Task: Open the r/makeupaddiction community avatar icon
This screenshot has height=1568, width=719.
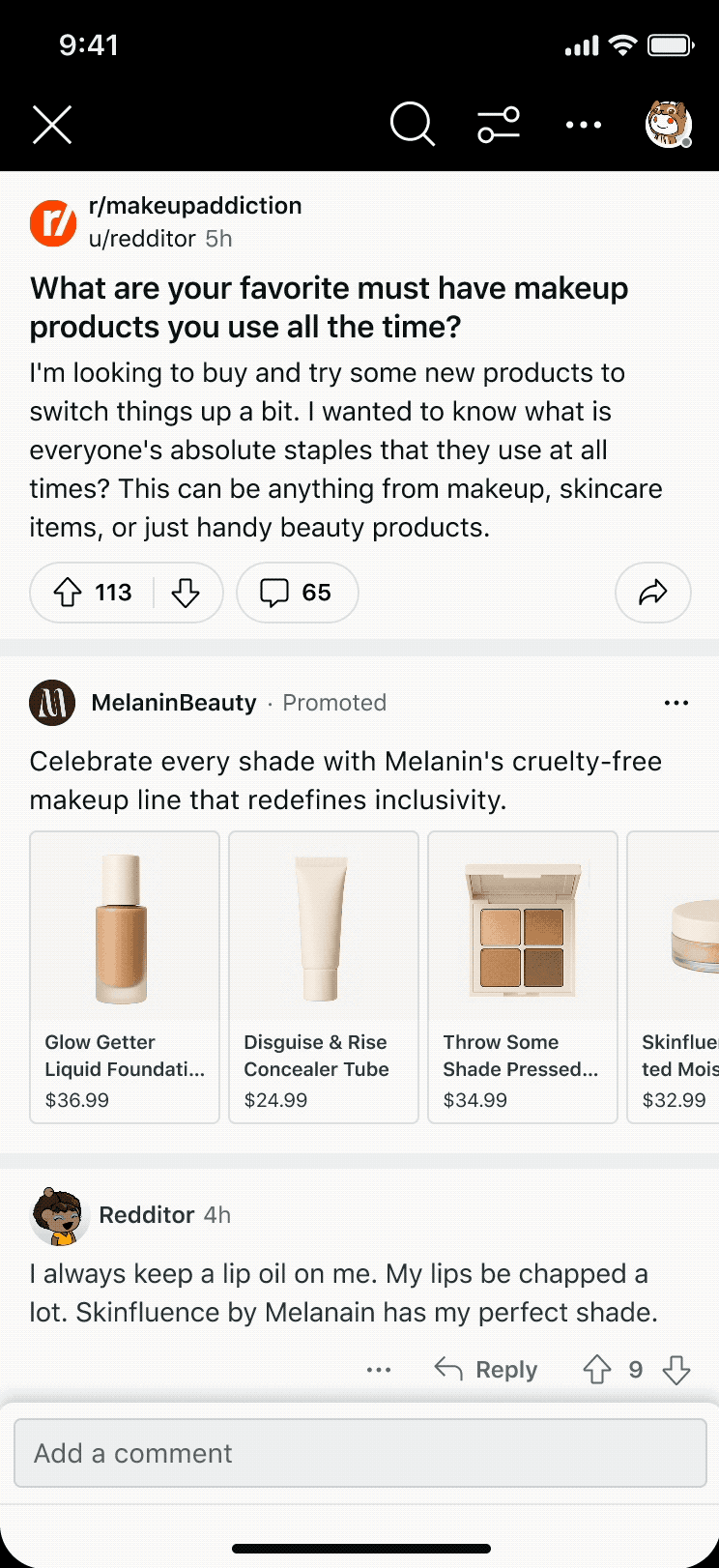Action: 53,223
